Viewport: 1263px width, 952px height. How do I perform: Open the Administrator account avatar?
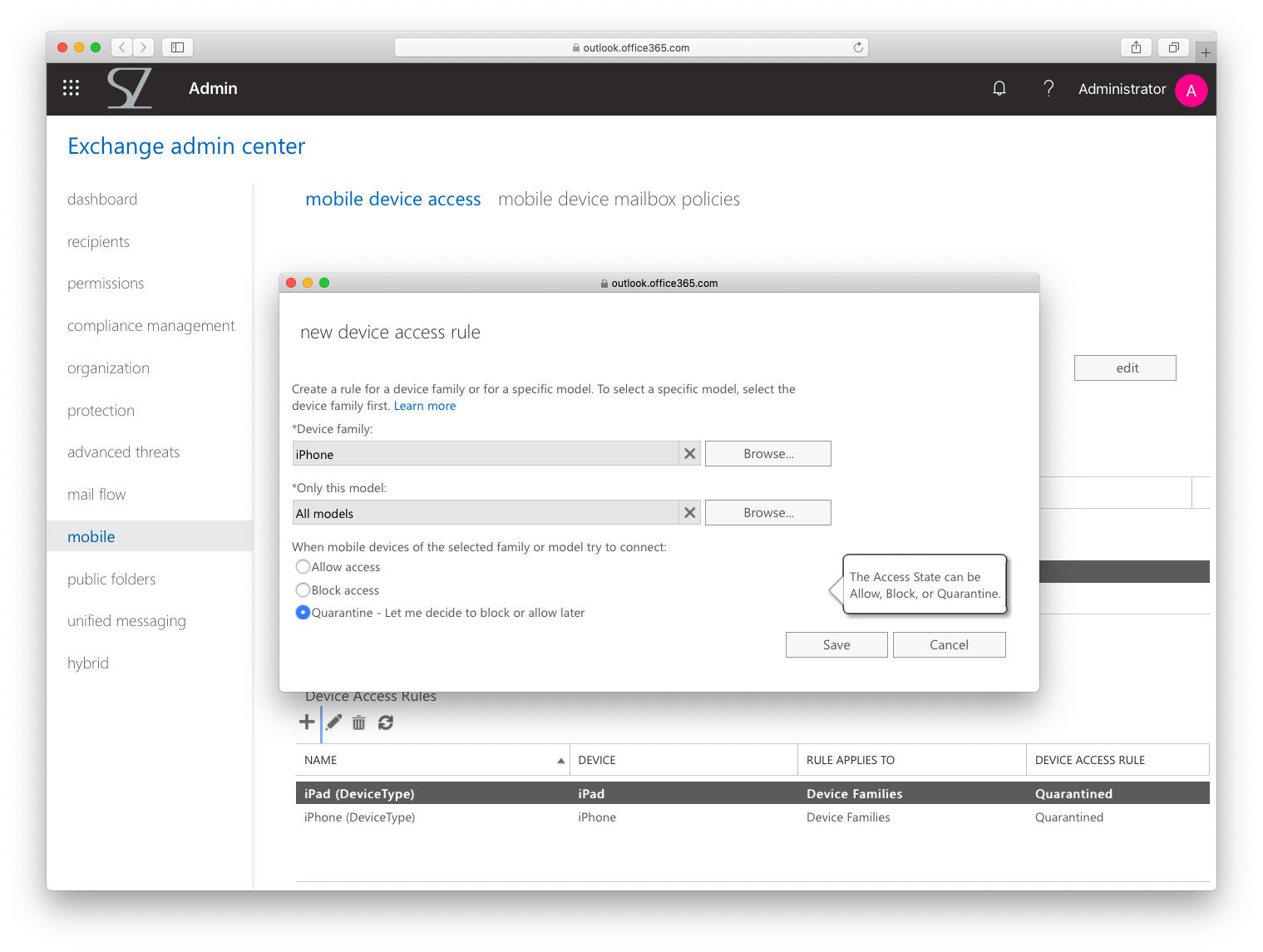(x=1191, y=91)
